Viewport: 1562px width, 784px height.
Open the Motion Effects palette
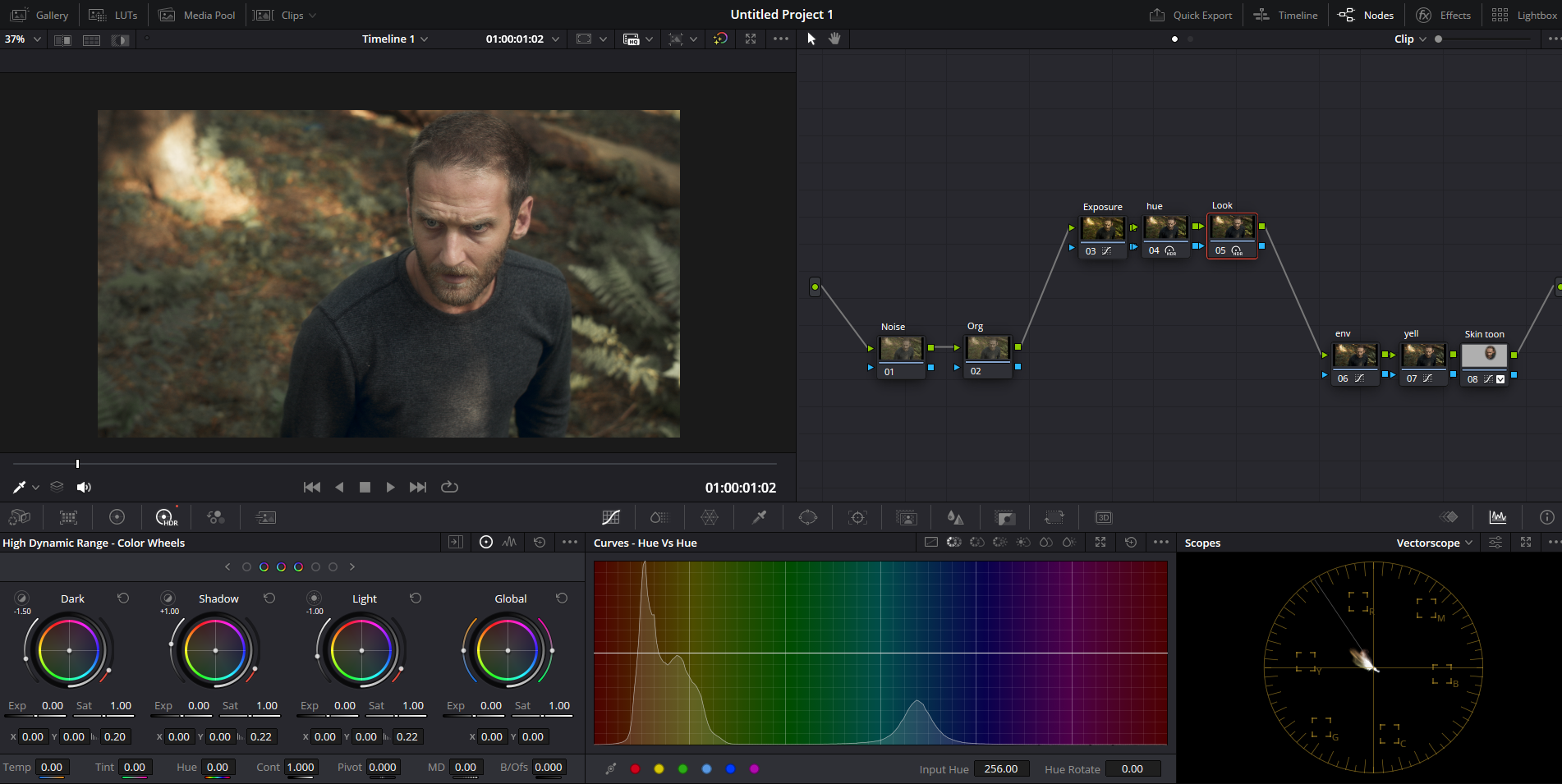[265, 517]
